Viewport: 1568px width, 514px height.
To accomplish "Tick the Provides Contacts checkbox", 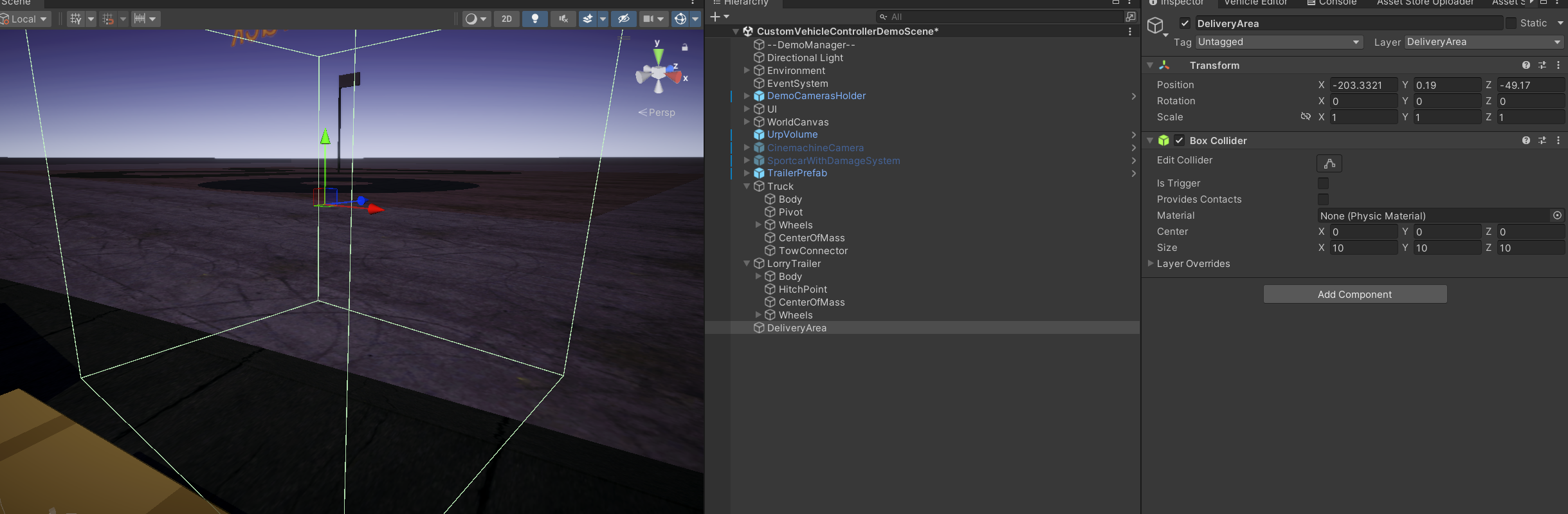I will coord(1323,199).
